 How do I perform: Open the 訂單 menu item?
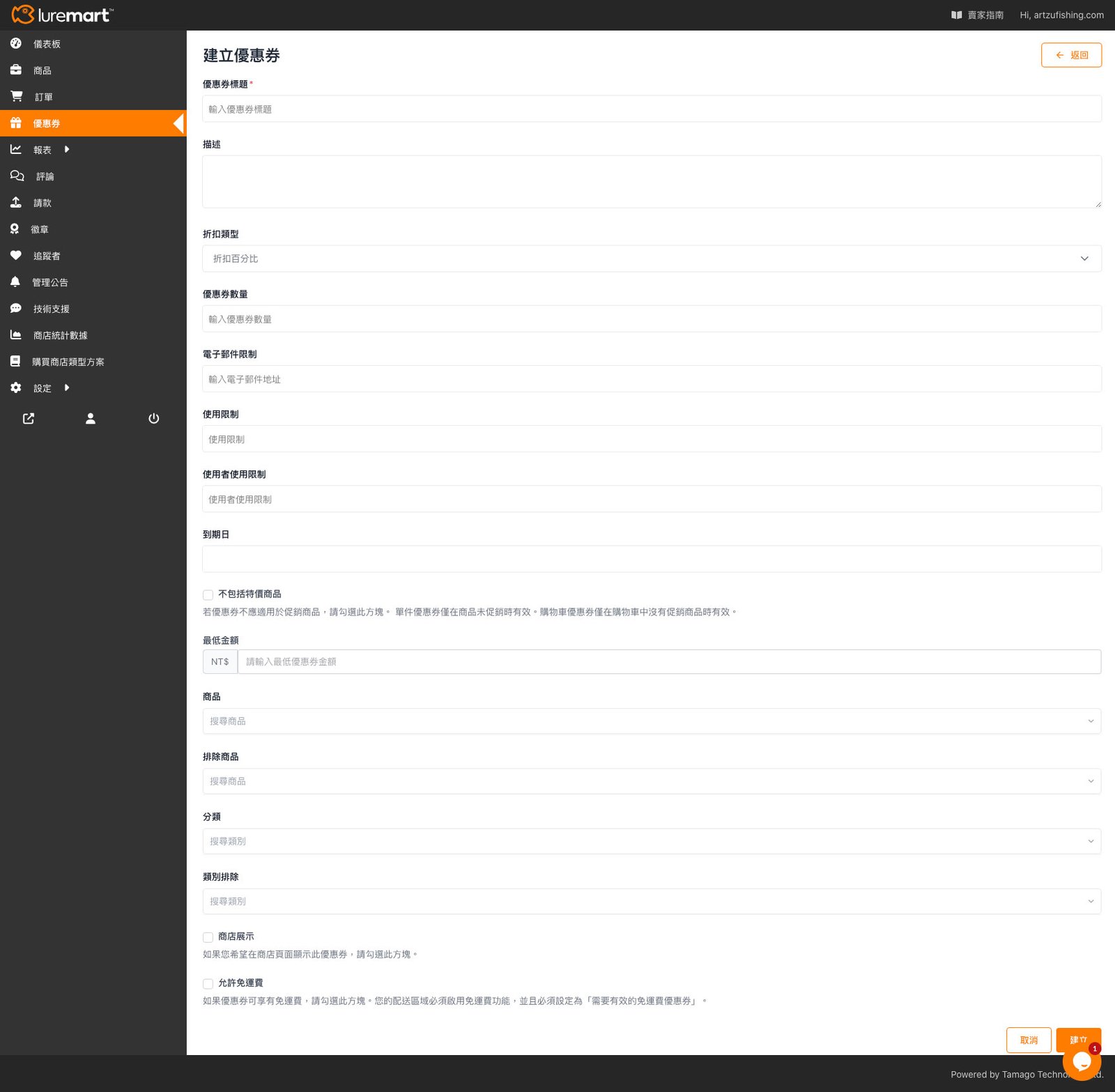click(43, 97)
